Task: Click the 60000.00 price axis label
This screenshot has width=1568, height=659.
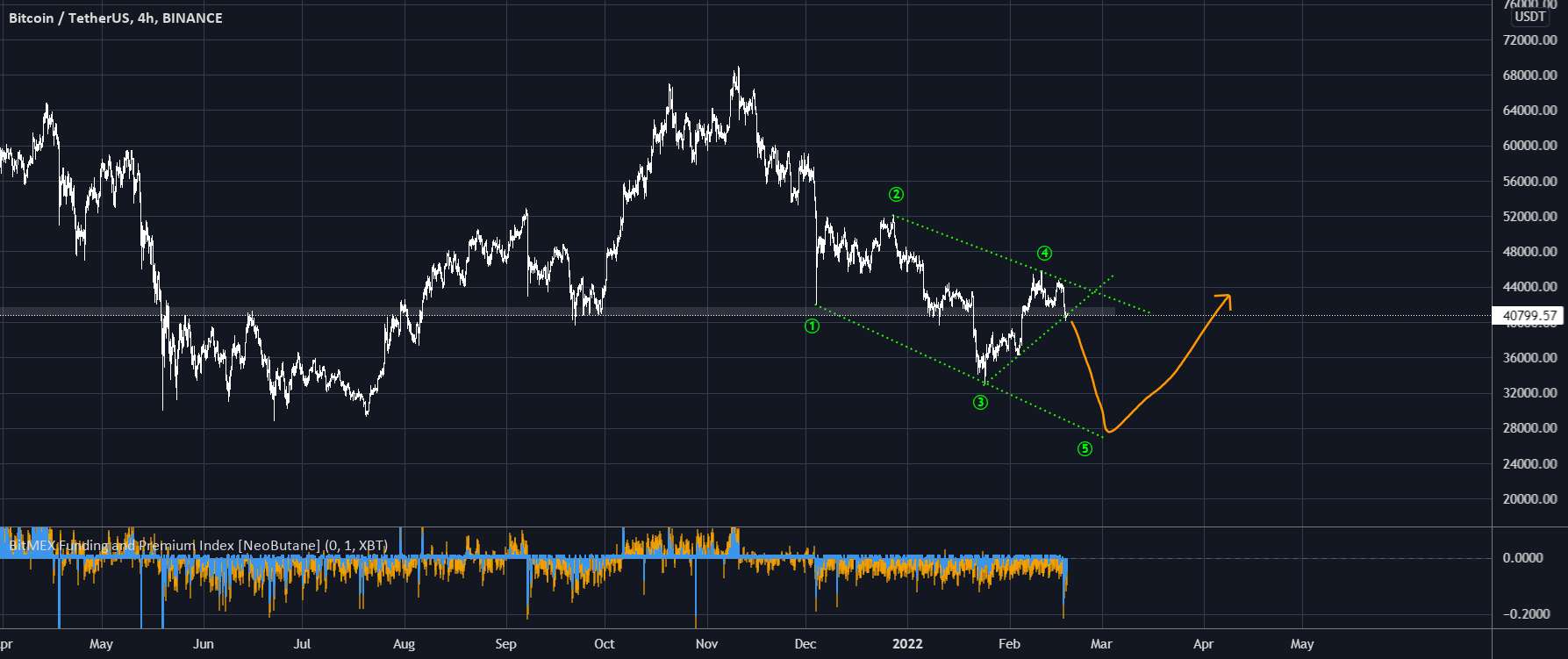Action: coord(1530,146)
